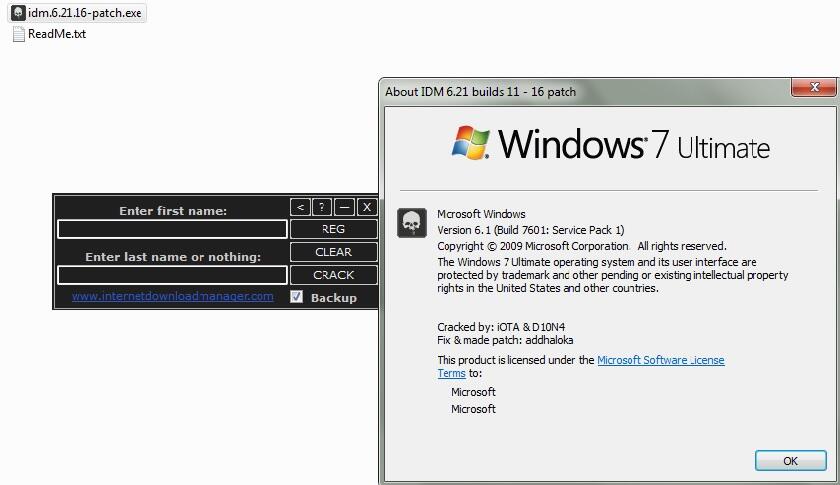Image resolution: width=840 pixels, height=485 pixels.
Task: Click the 'Fix & made patch: addhaloka' text
Action: click(505, 340)
